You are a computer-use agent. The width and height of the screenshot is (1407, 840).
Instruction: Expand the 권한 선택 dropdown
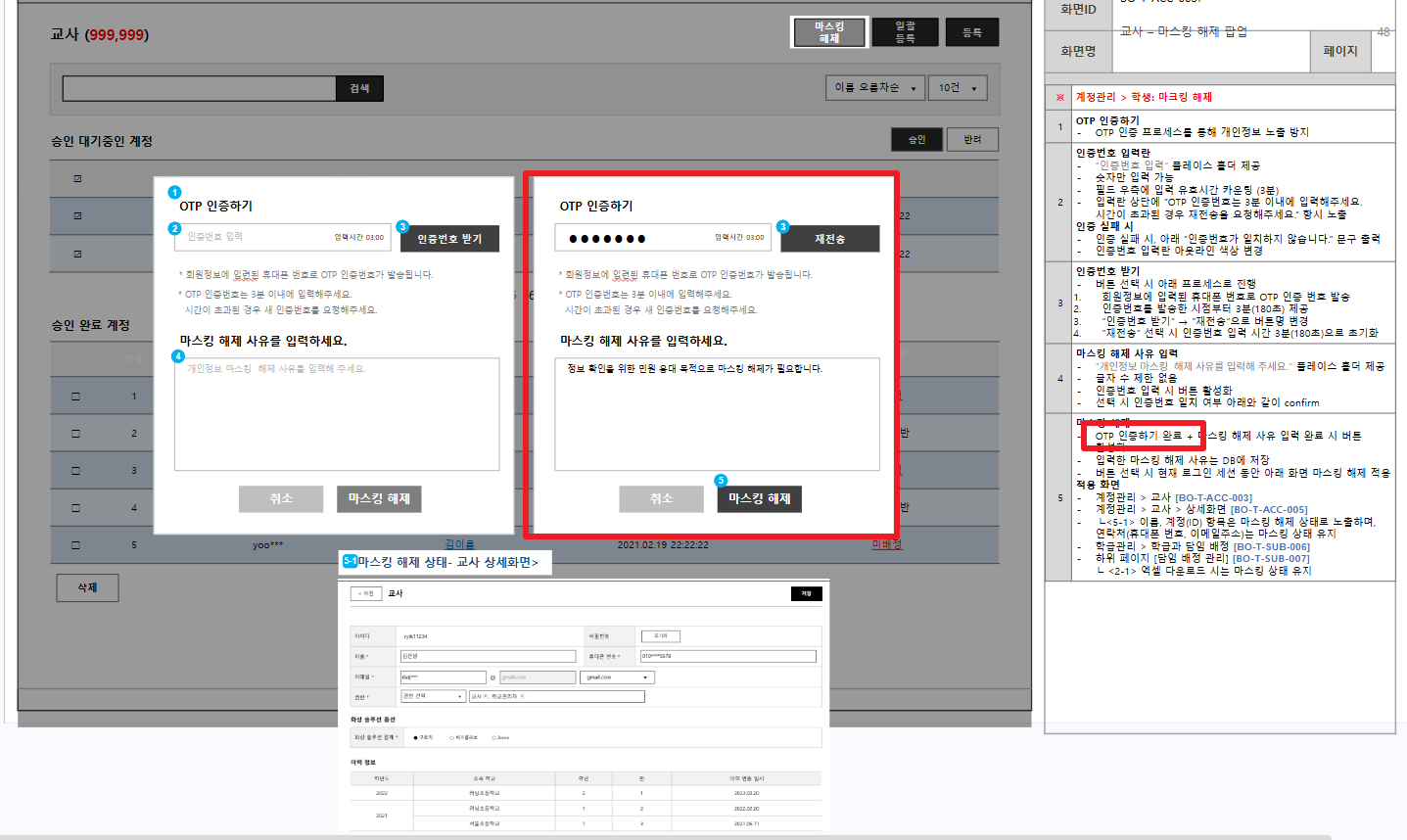pos(432,696)
